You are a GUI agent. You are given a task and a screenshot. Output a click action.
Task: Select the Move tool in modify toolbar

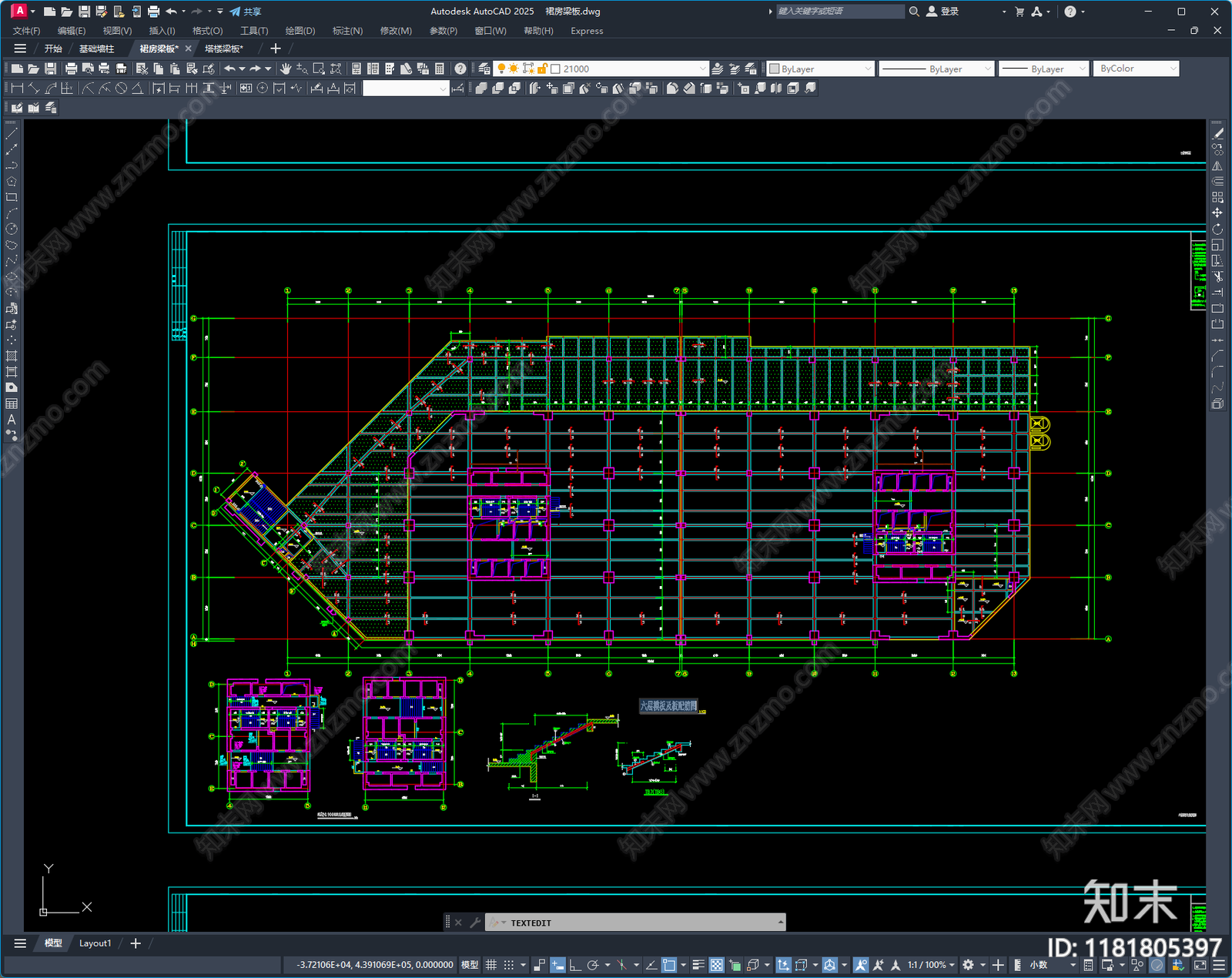pos(1217,213)
